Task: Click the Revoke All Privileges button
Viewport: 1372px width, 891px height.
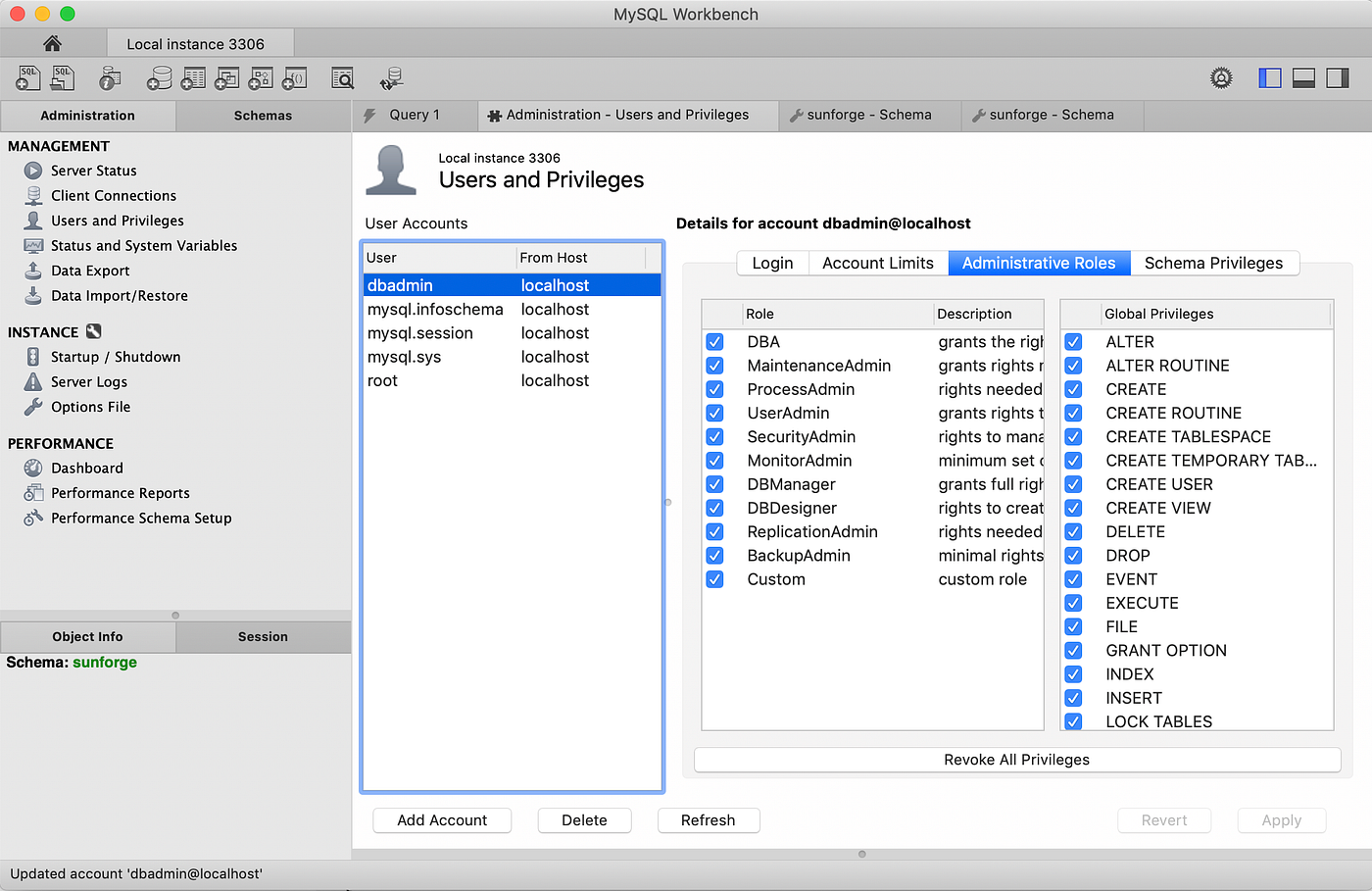Action: [1017, 760]
